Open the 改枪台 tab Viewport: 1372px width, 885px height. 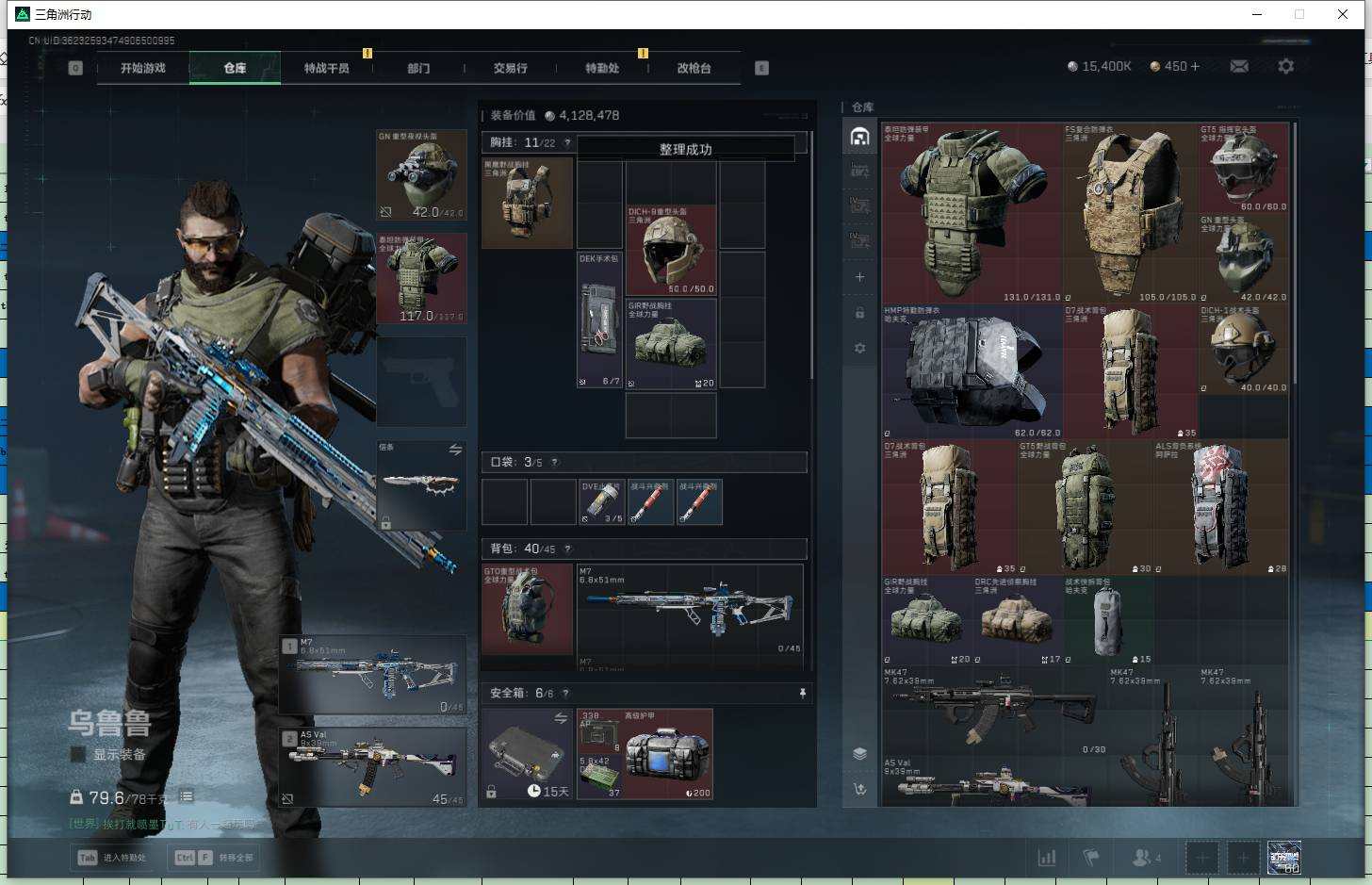pyautogui.click(x=694, y=68)
